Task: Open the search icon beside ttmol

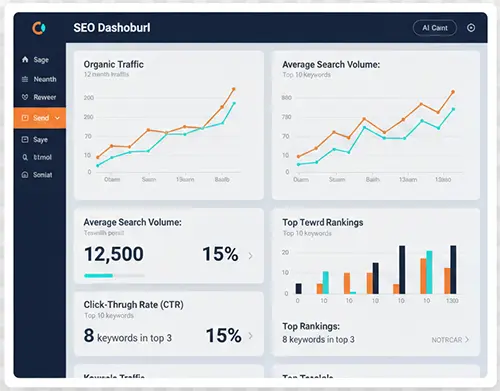Action: coord(25,157)
